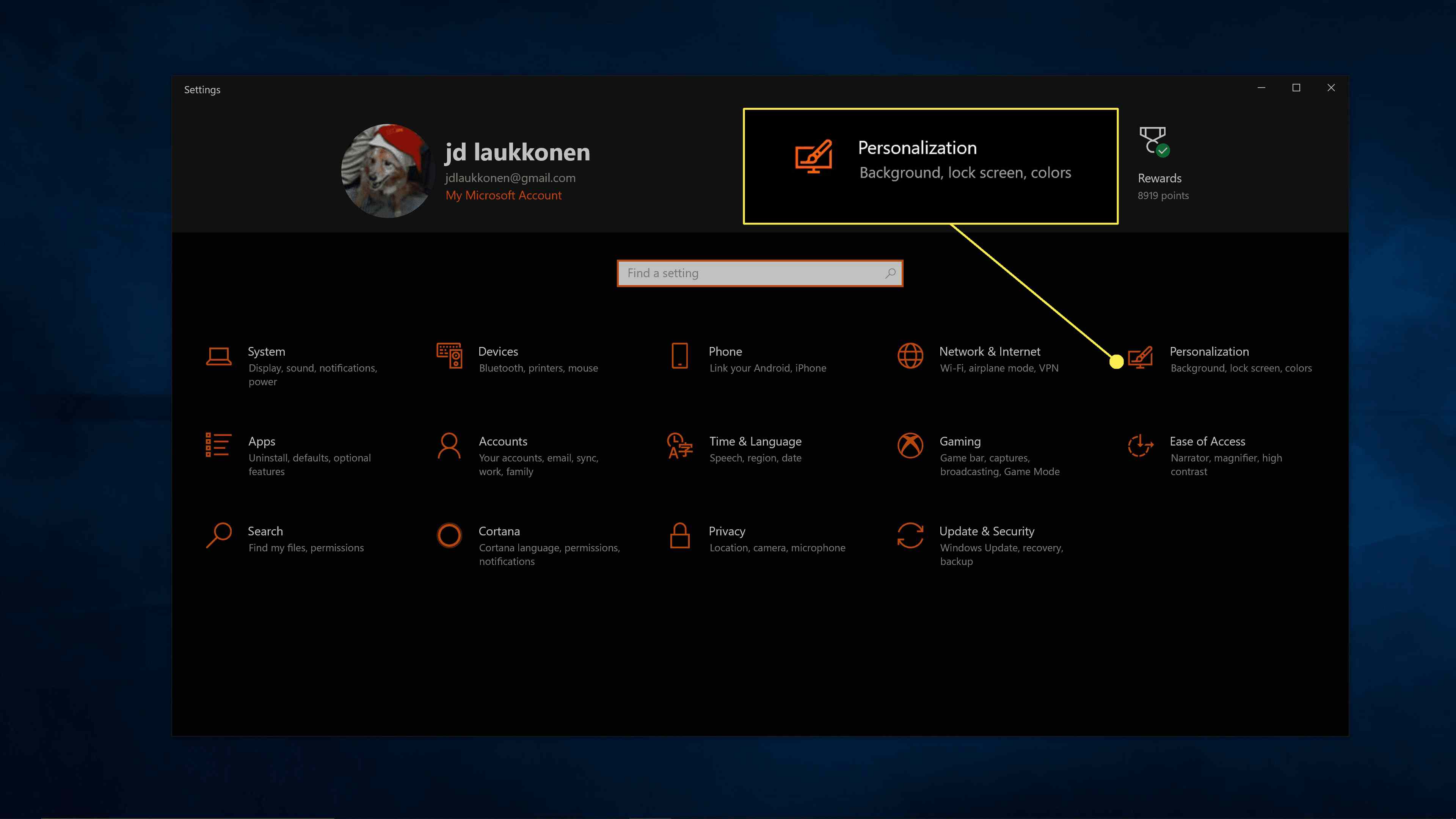Click the Devices keyboard and speaker icon

pos(449,356)
